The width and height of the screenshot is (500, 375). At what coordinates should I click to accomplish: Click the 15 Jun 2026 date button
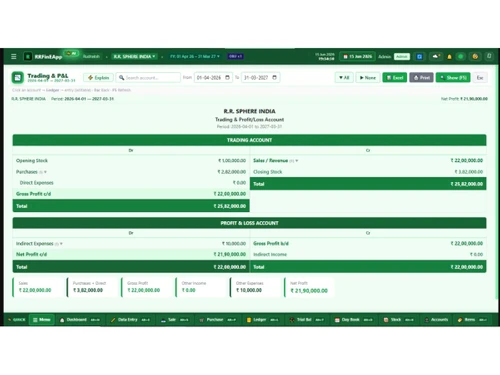[x=357, y=56]
